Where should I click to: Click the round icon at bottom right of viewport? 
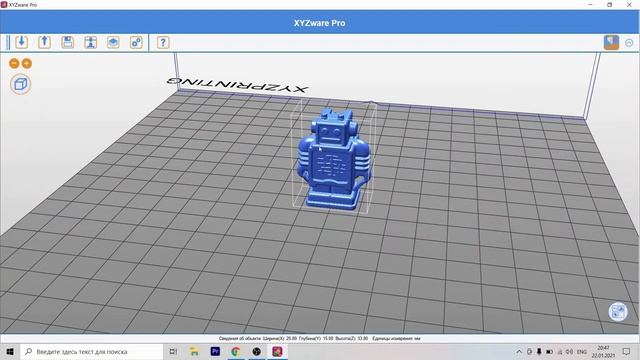click(618, 312)
